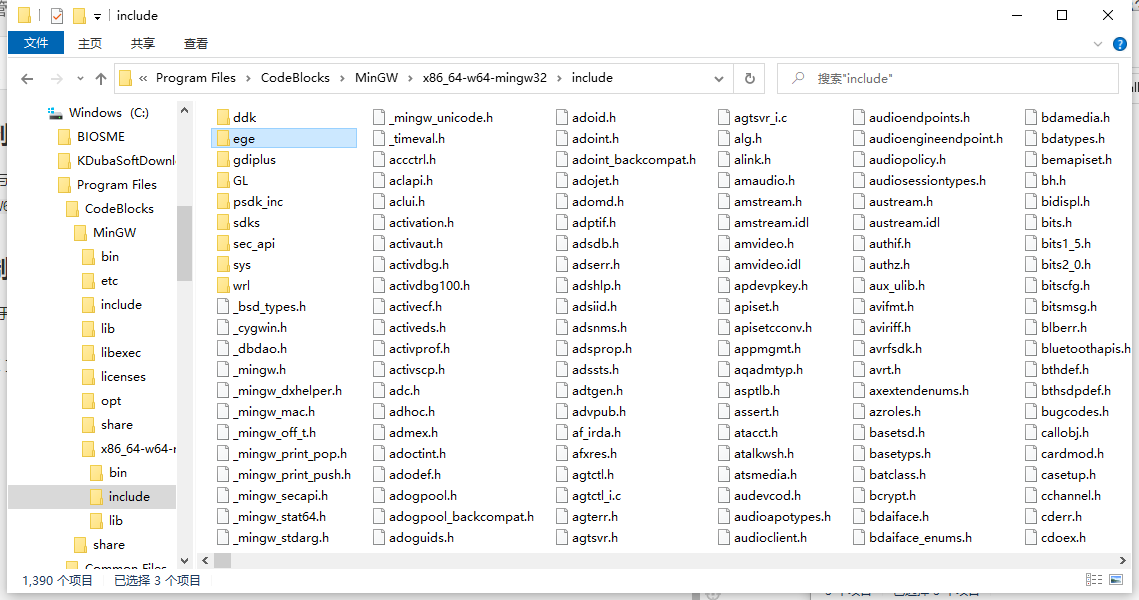Select the sys folder icon
Viewport: 1139px width, 600px height.
[223, 265]
